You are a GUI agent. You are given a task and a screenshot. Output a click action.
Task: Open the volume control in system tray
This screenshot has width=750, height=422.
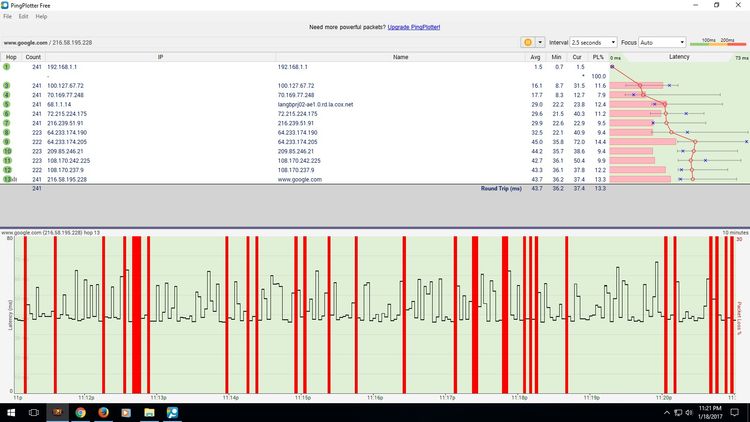(689, 412)
